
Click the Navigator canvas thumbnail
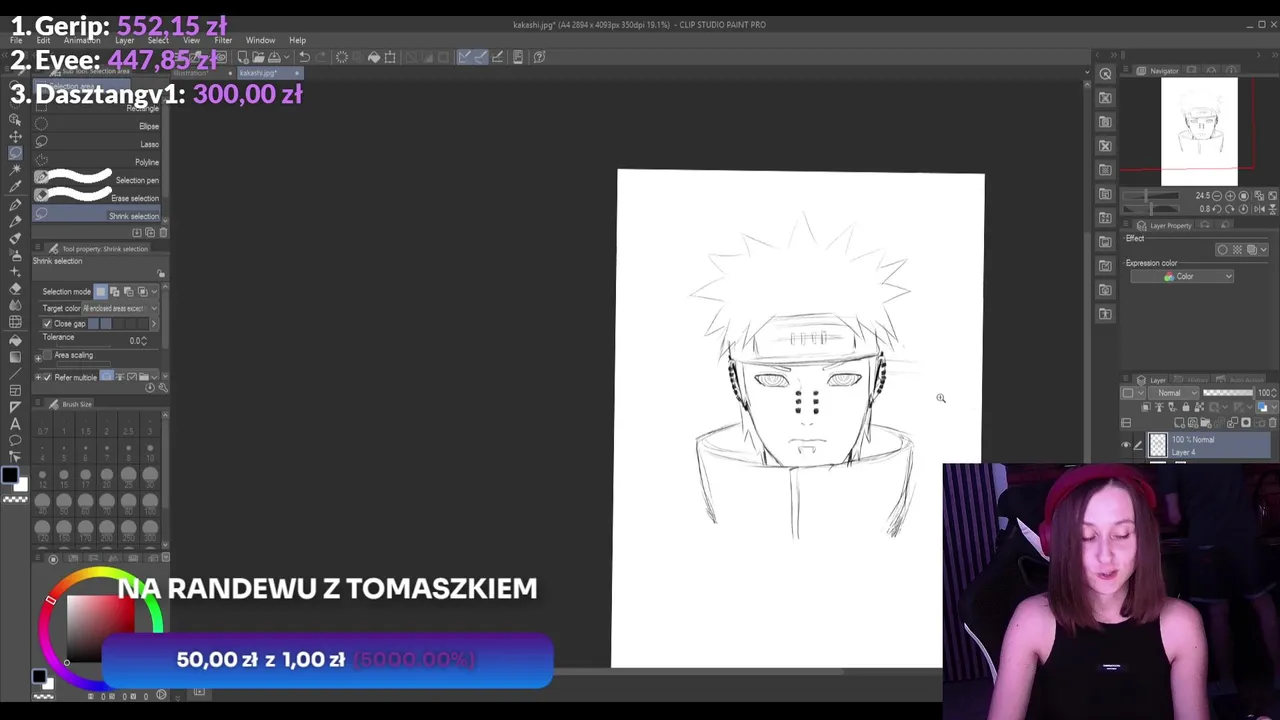(1199, 131)
